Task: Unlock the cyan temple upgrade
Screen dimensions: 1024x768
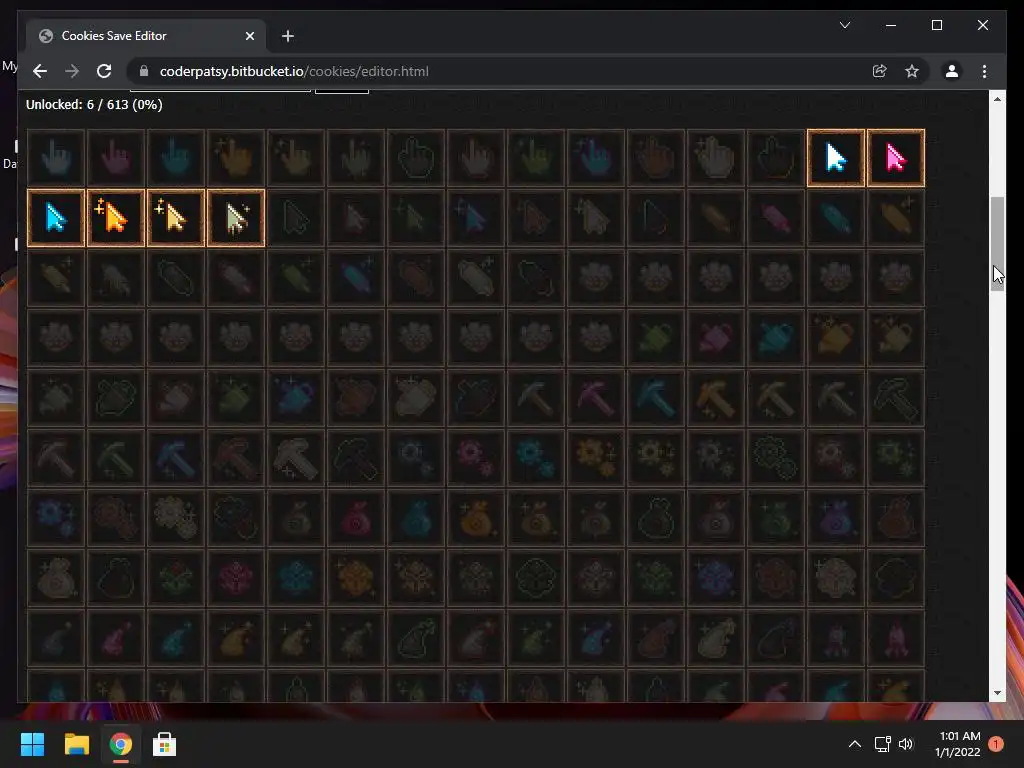Action: point(296,579)
